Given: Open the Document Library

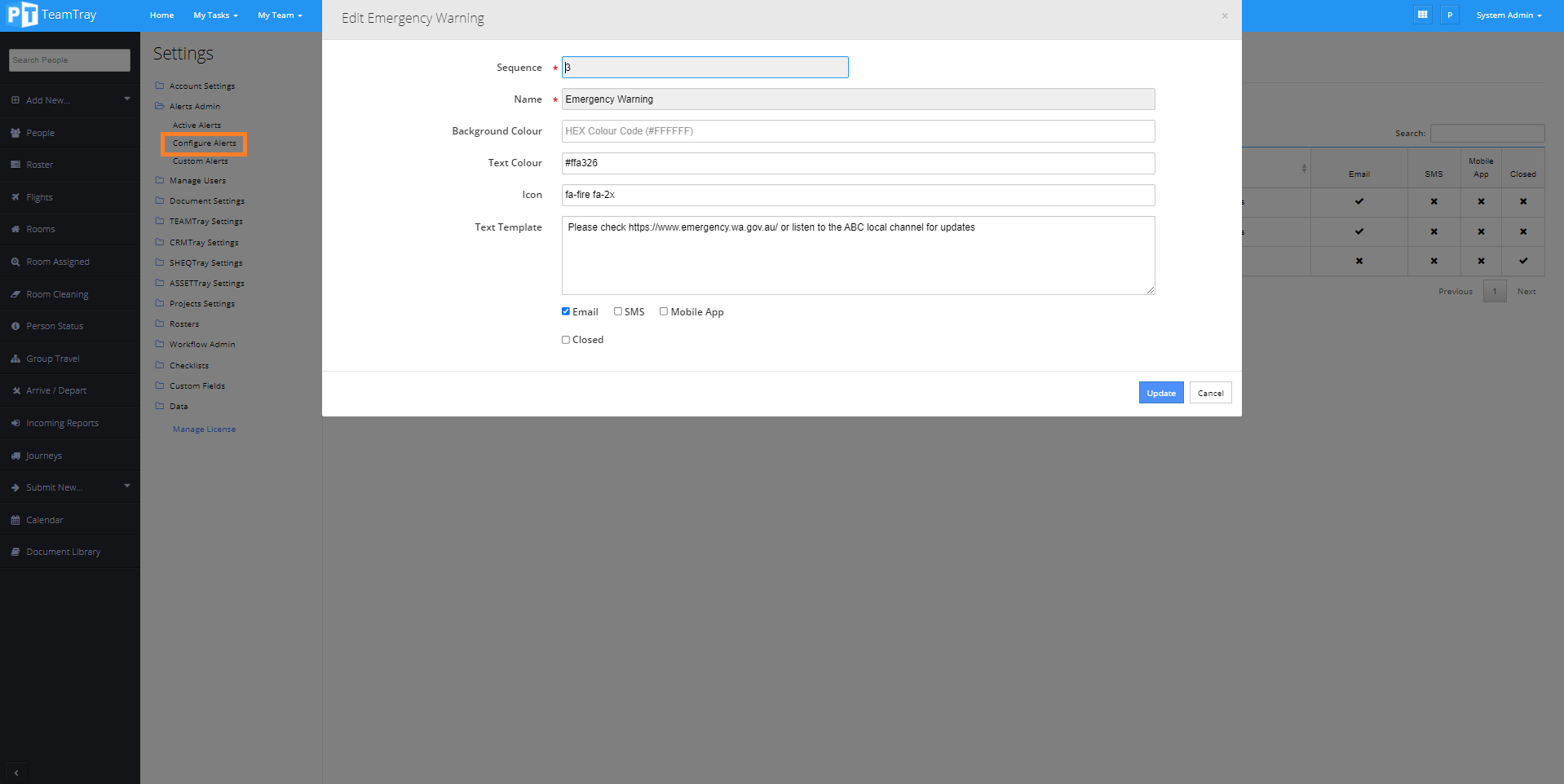Looking at the screenshot, I should click(x=62, y=552).
